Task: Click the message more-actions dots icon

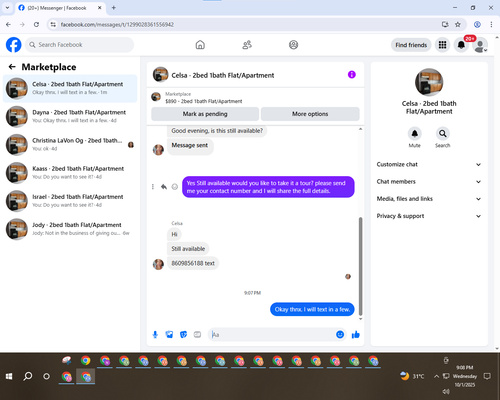Action: 153,187
